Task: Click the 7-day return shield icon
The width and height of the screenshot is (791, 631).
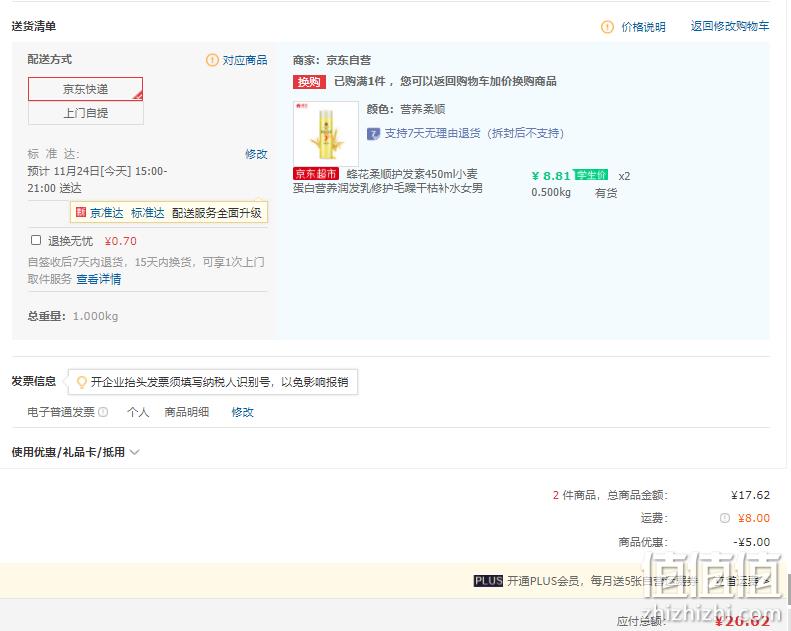Action: pyautogui.click(x=373, y=134)
